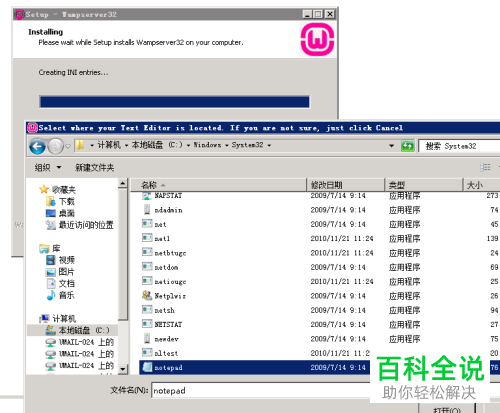Click the Favorites star icon (收藏夹)
The height and width of the screenshot is (413, 500).
pyautogui.click(x=44, y=189)
